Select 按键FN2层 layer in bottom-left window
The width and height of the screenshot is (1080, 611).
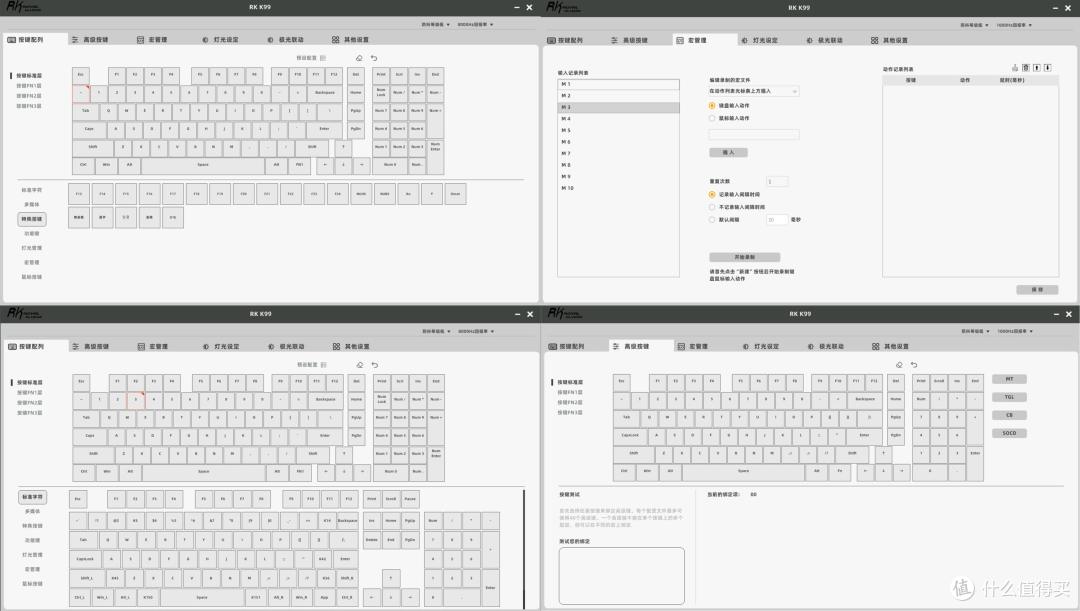(30, 402)
